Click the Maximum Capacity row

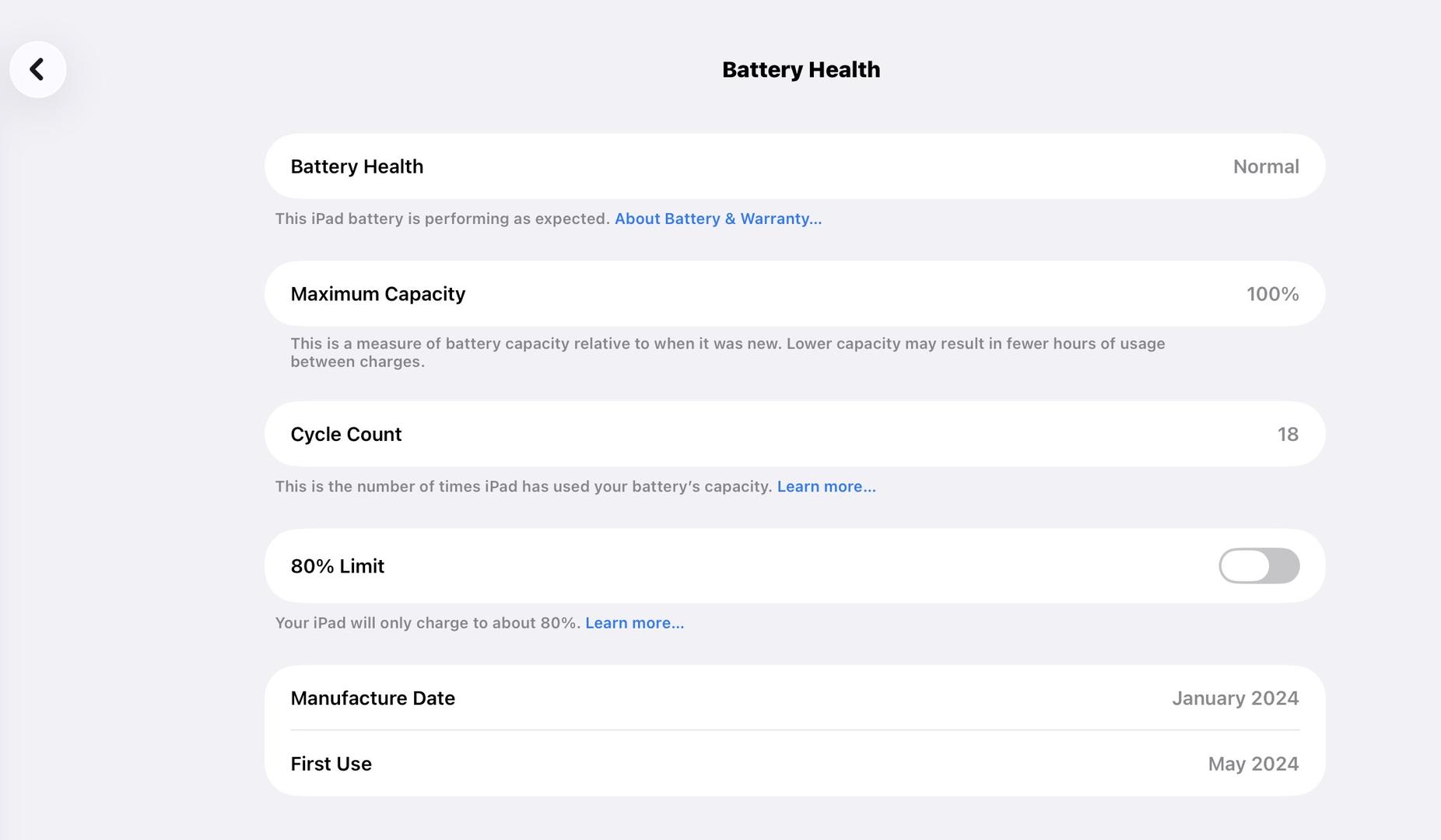[x=794, y=294]
